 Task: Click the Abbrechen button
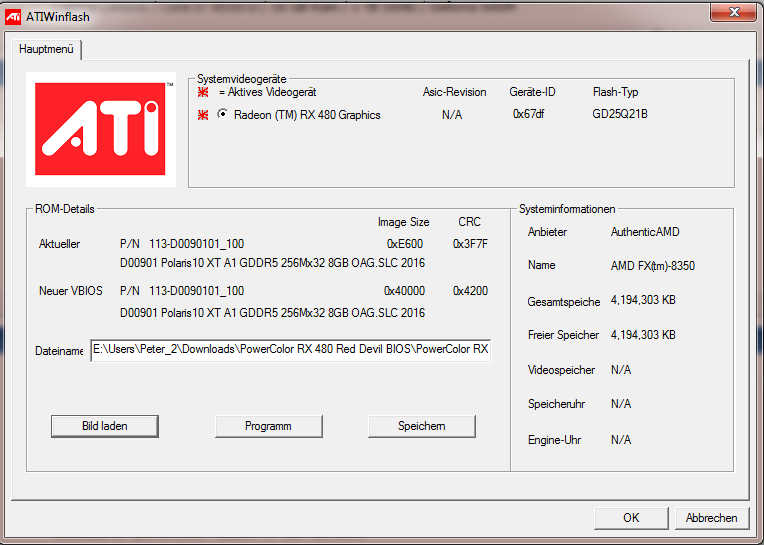click(x=712, y=518)
